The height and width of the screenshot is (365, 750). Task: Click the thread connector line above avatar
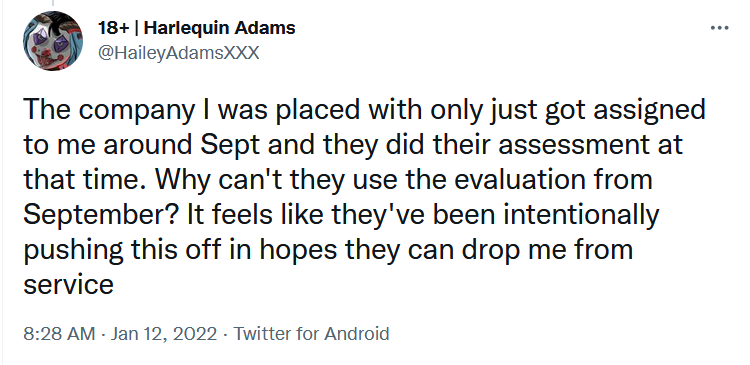pos(53,3)
